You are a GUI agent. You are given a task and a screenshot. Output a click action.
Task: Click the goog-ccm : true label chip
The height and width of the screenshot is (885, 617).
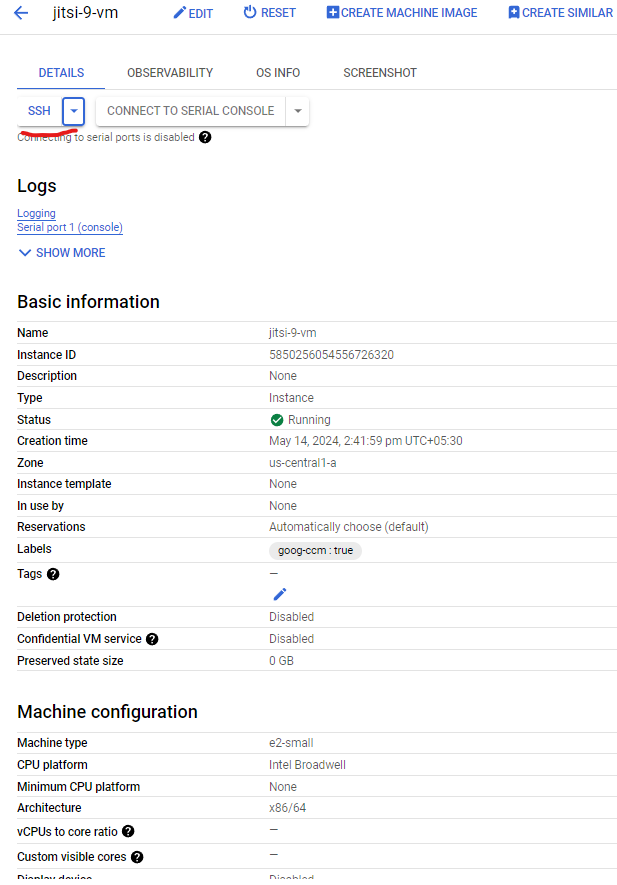pyautogui.click(x=316, y=550)
